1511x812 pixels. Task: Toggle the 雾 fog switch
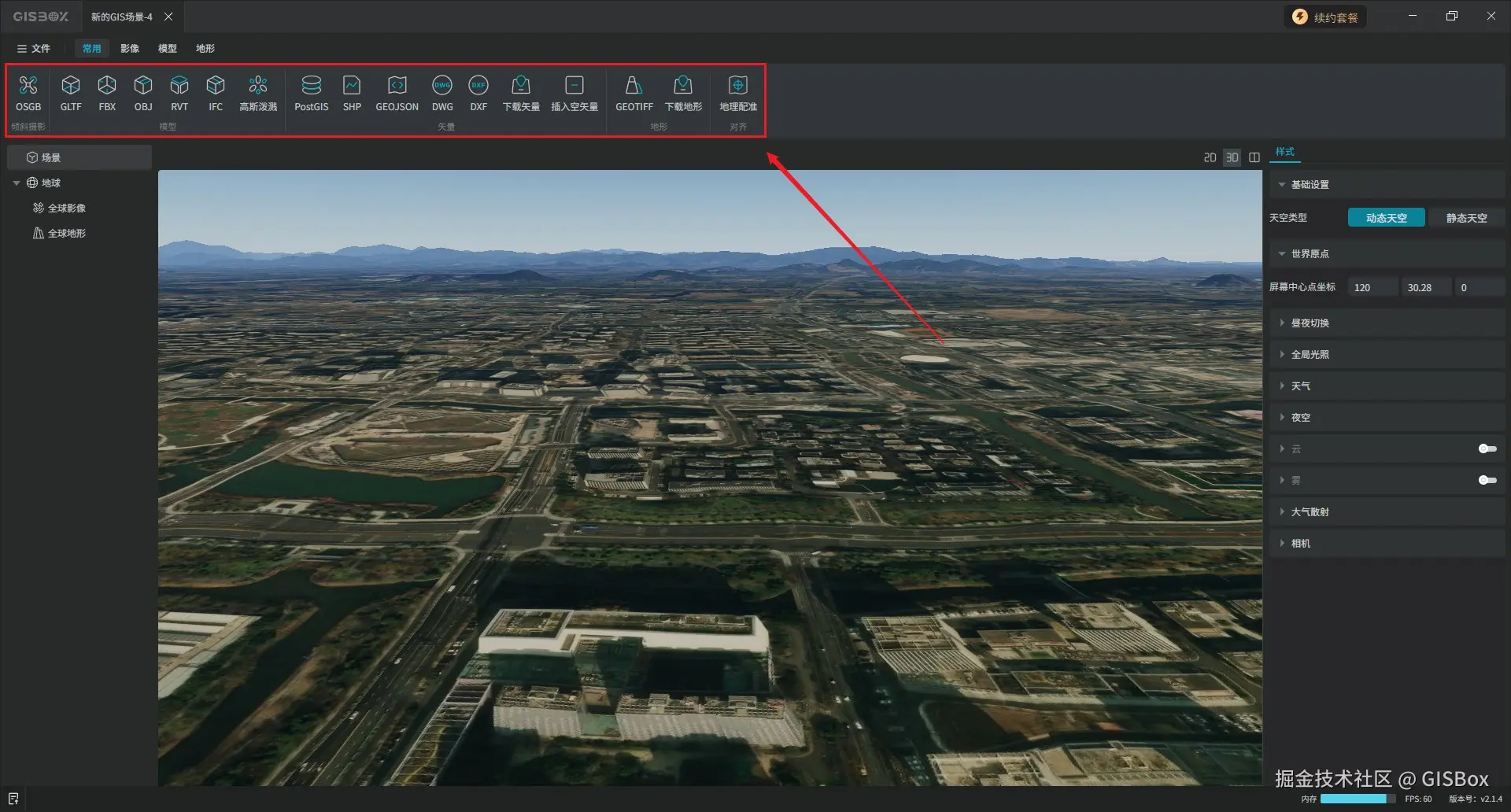[1487, 480]
